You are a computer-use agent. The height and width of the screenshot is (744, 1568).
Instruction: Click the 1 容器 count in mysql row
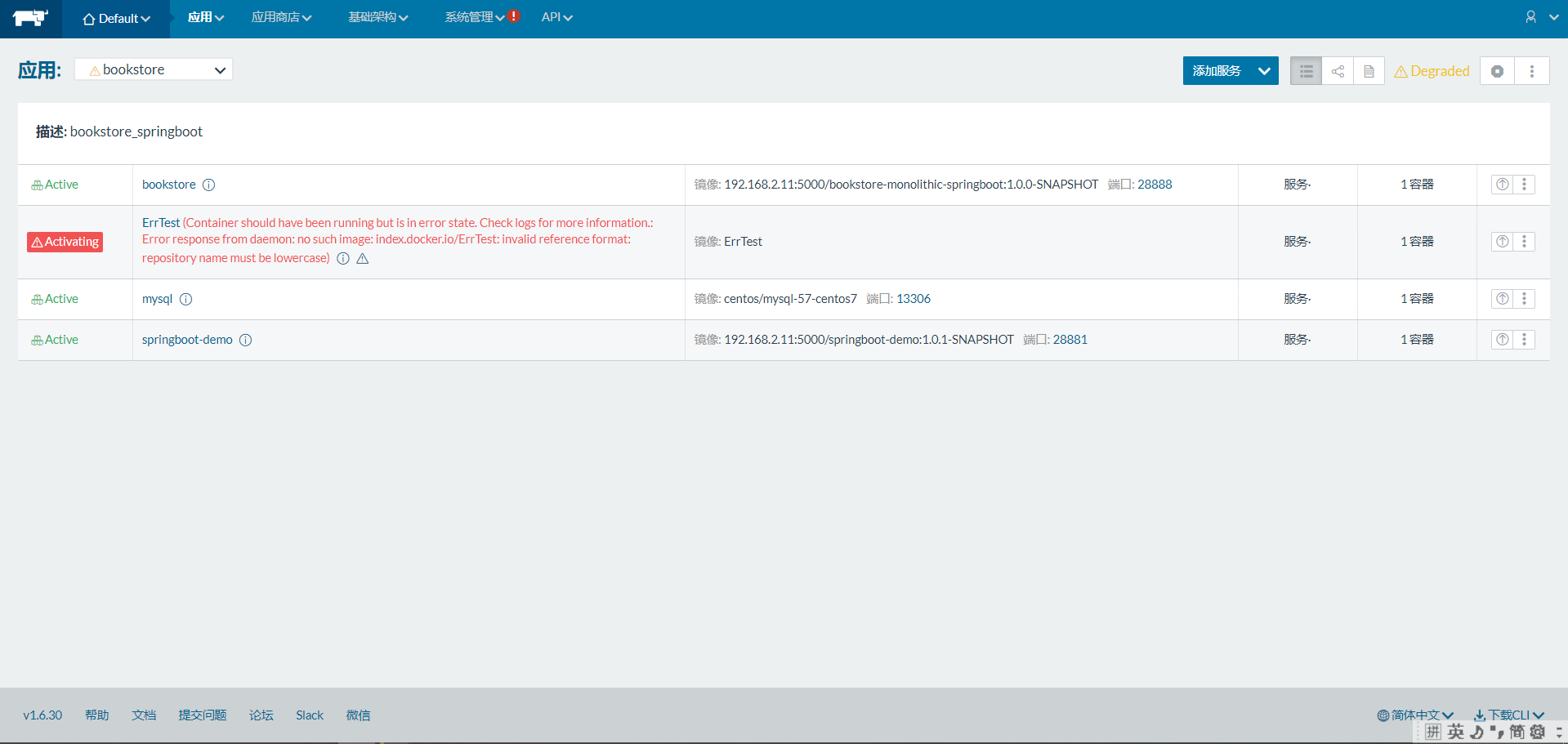click(x=1417, y=299)
